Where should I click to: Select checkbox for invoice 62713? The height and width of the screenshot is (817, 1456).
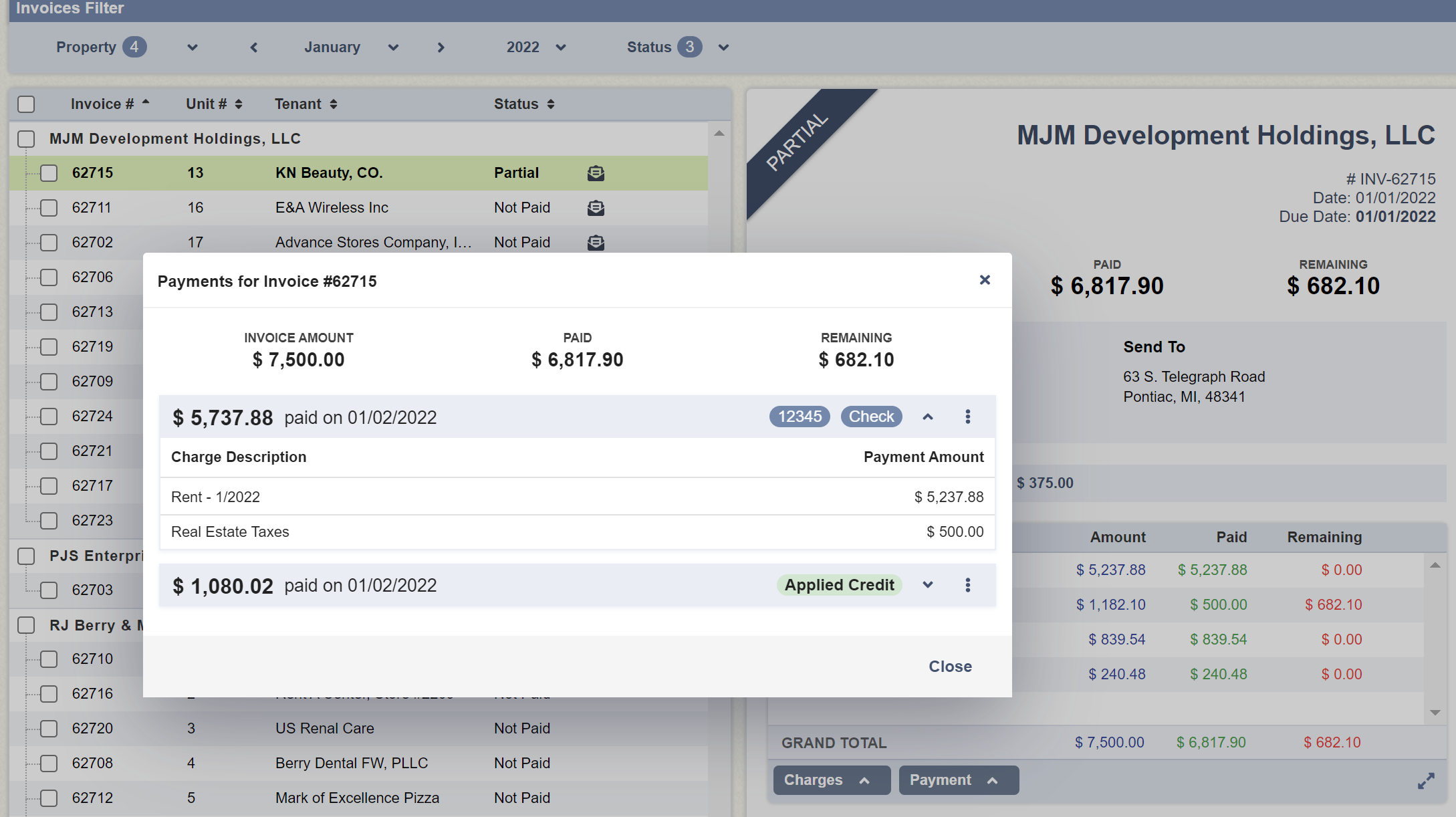49,312
